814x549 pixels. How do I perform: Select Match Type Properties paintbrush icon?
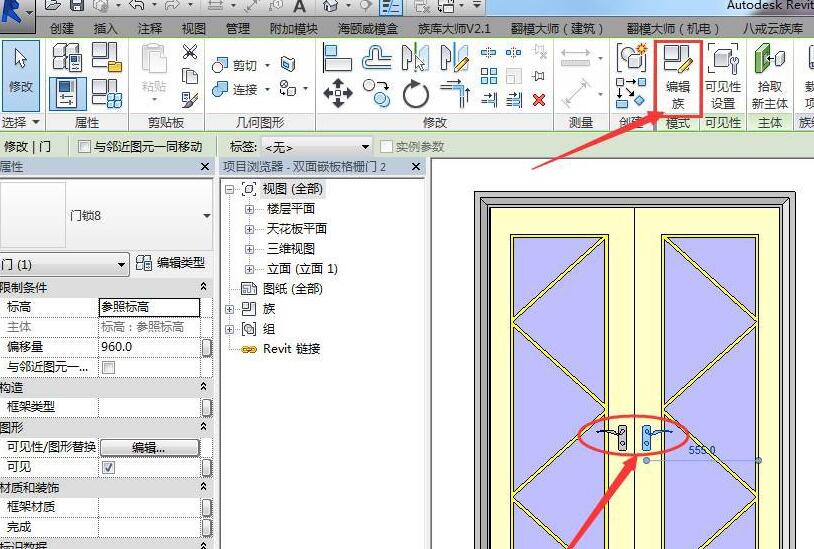tap(190, 99)
